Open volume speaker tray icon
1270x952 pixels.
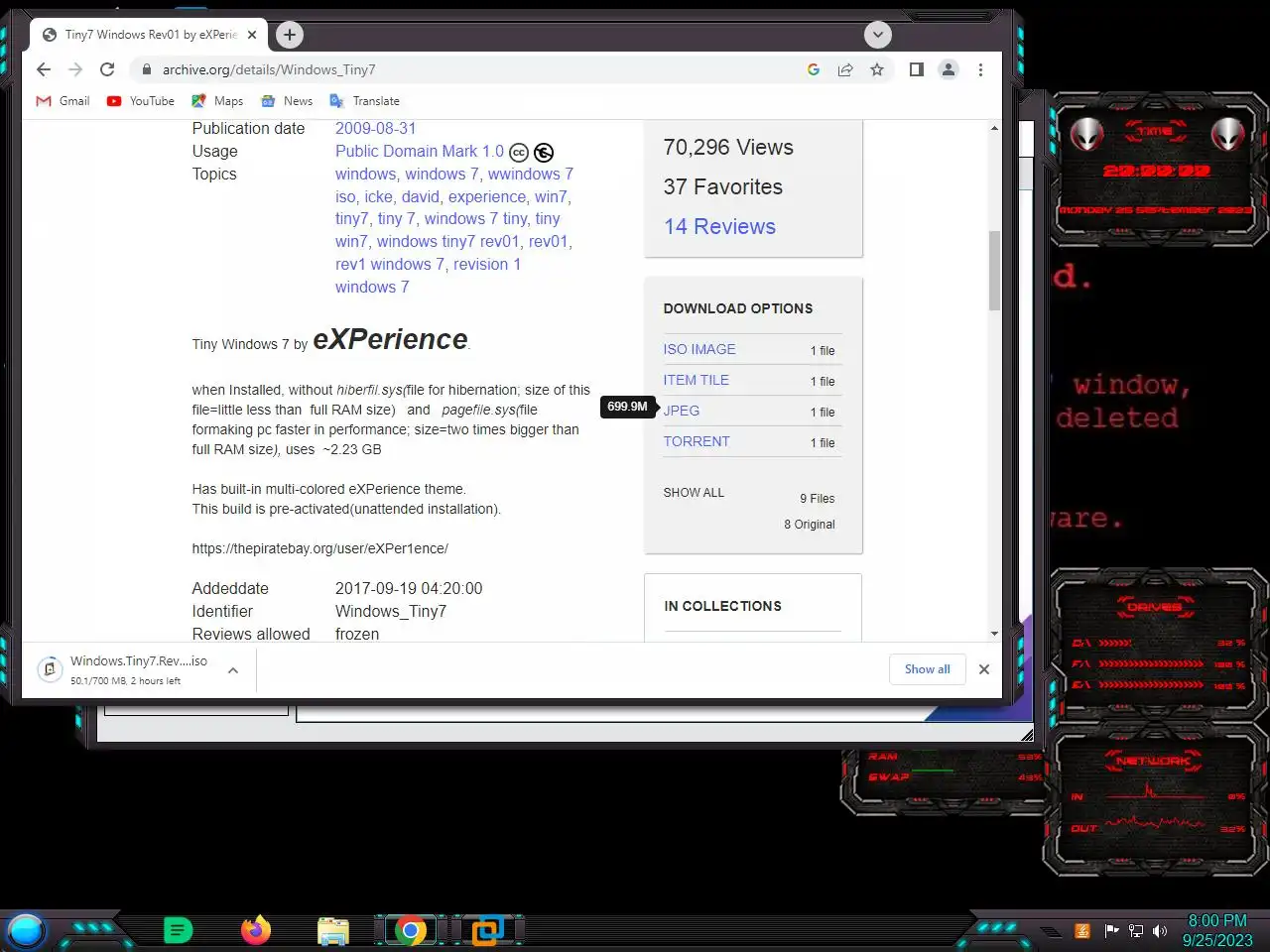(1160, 931)
